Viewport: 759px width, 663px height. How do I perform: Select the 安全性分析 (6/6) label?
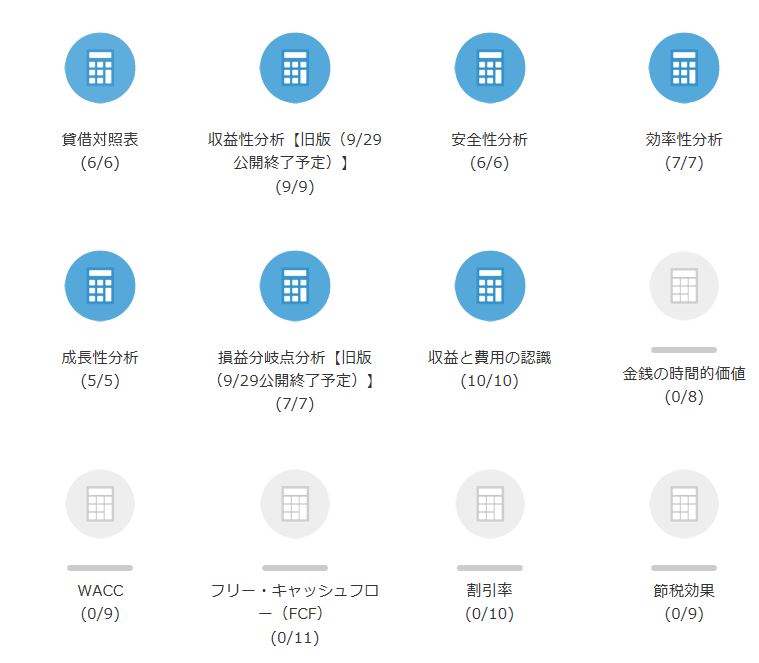[490, 151]
